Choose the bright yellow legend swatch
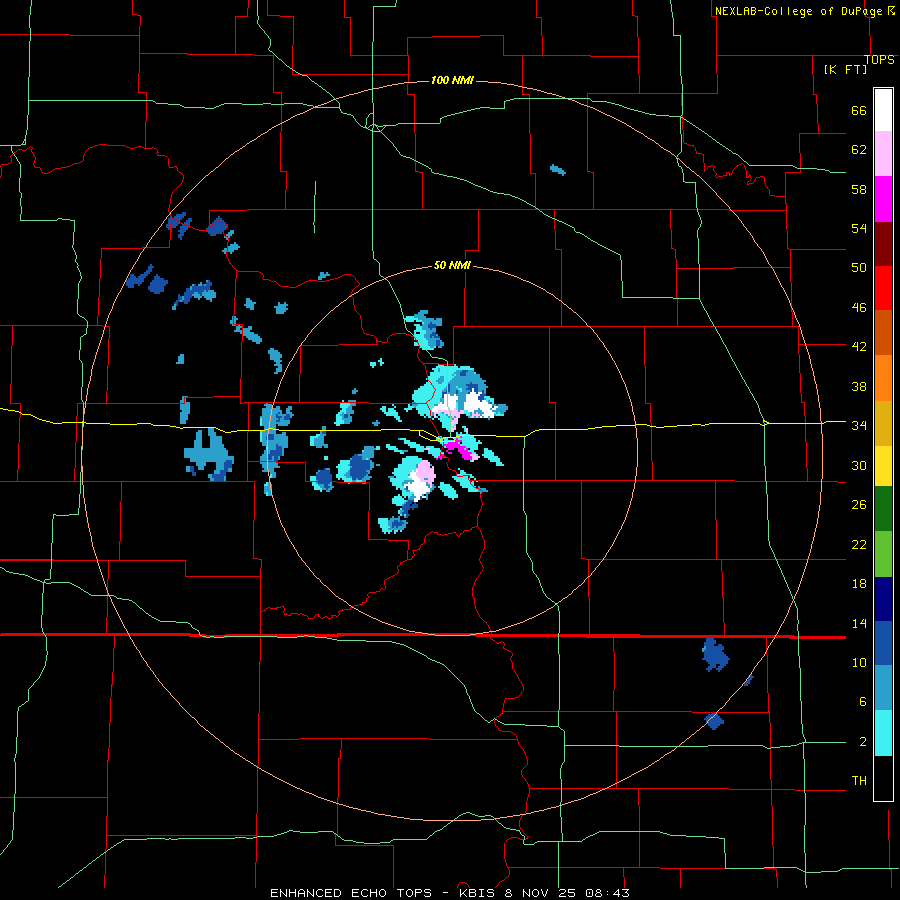The image size is (900, 900). click(x=883, y=465)
